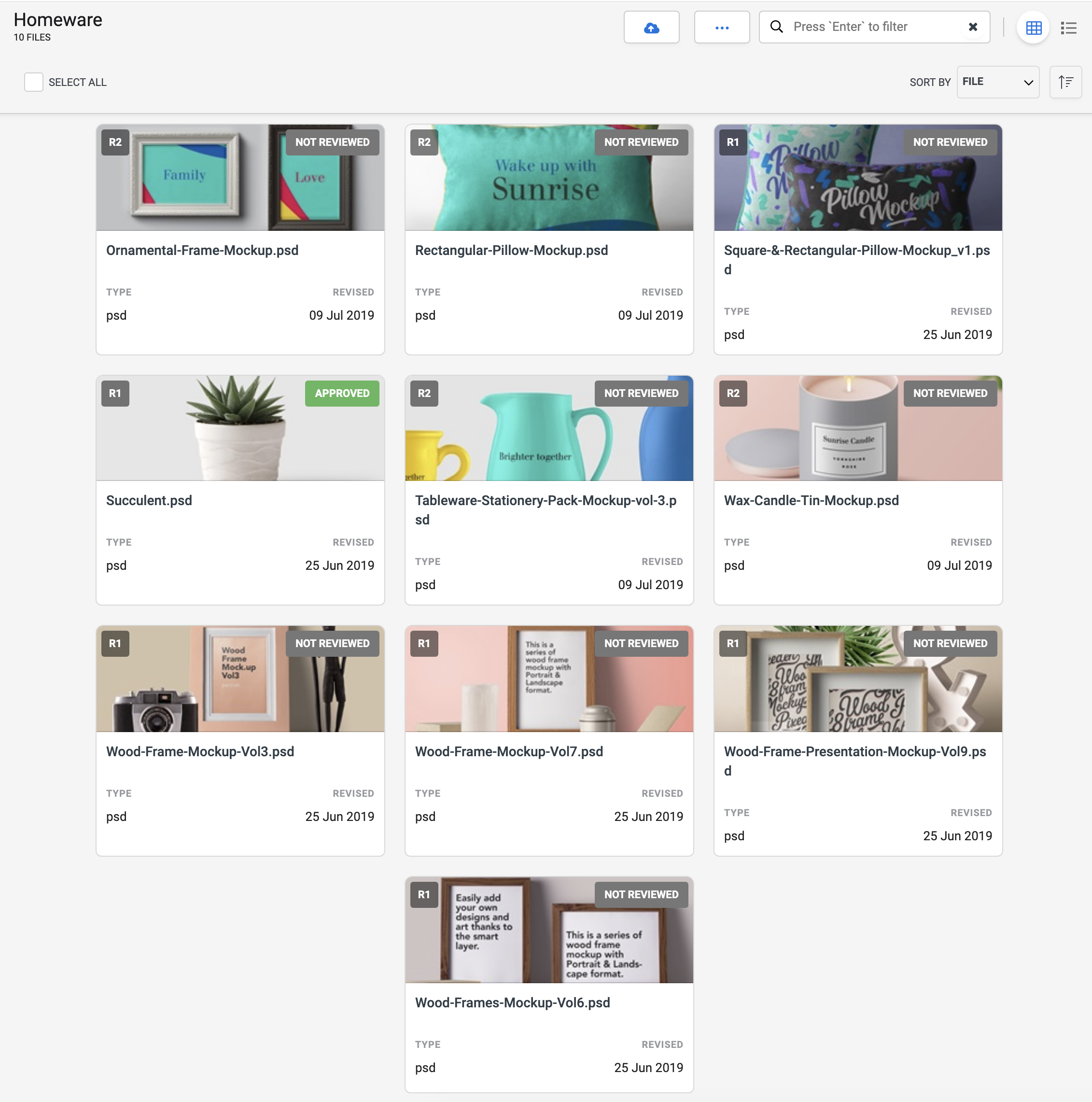Open the three-dots more options menu
This screenshot has height=1102, width=1092.
point(721,28)
